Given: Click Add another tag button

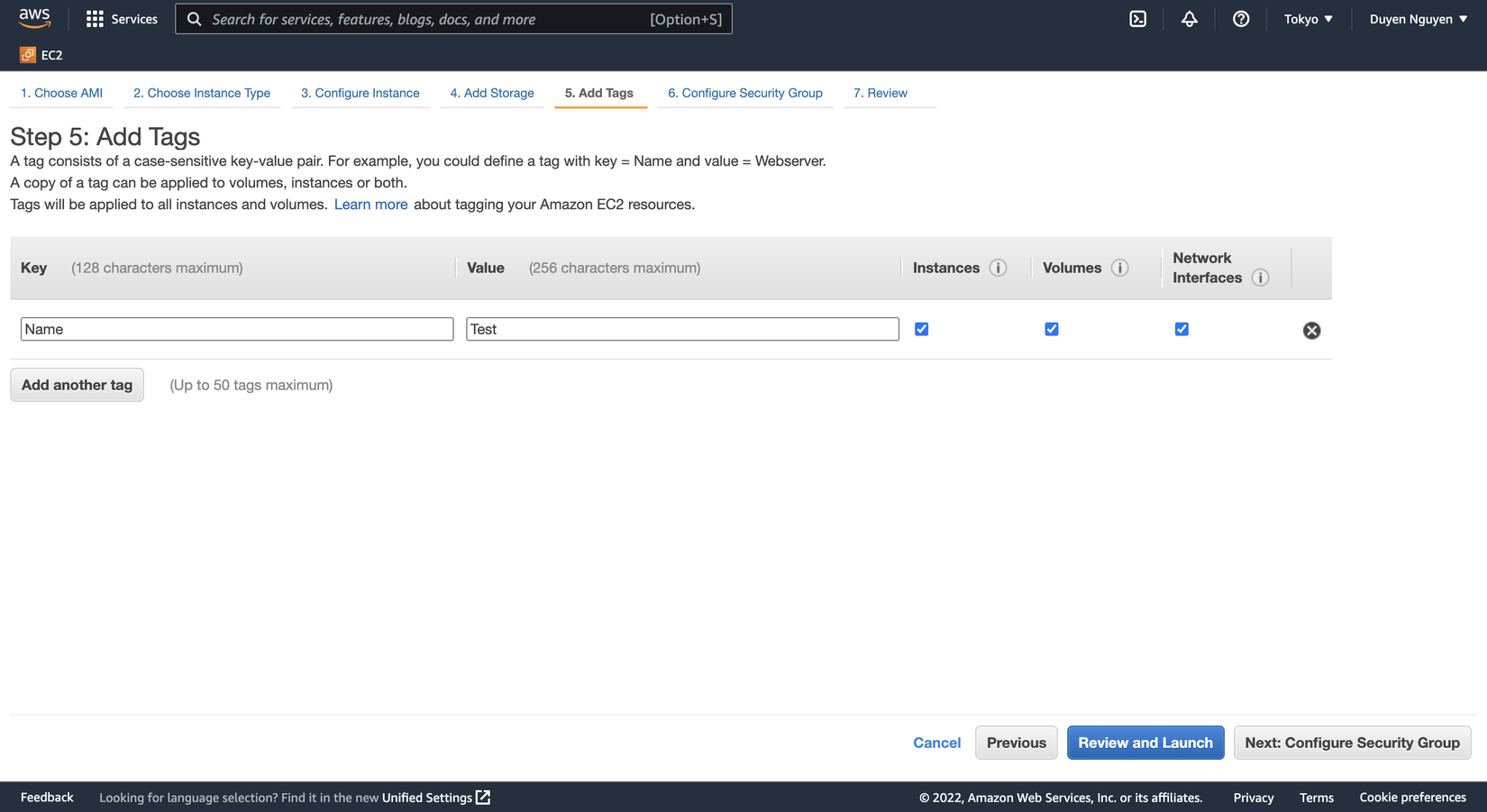Looking at the screenshot, I should (77, 385).
